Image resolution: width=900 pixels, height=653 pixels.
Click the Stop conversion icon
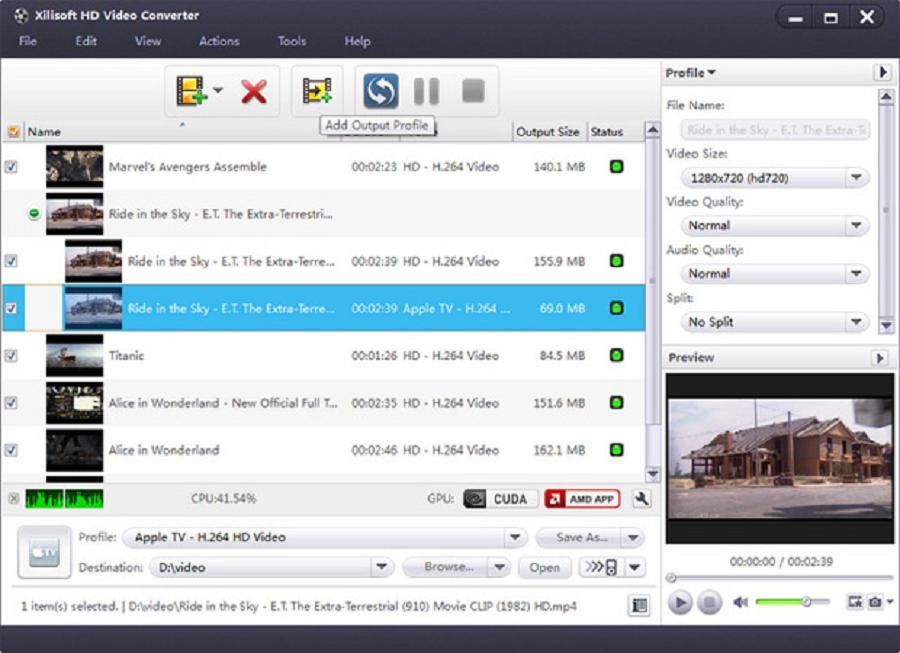coord(473,92)
